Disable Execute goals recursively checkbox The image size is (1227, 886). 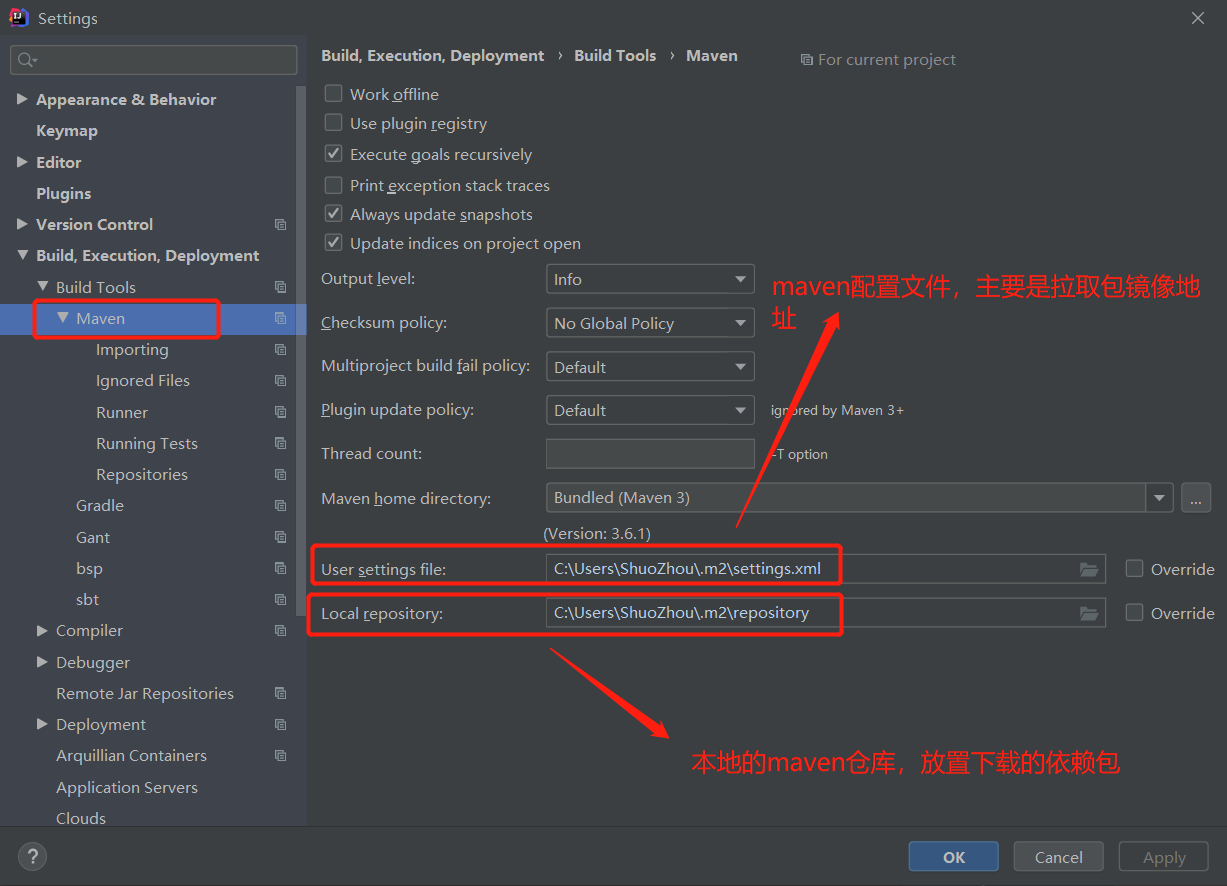[333, 154]
